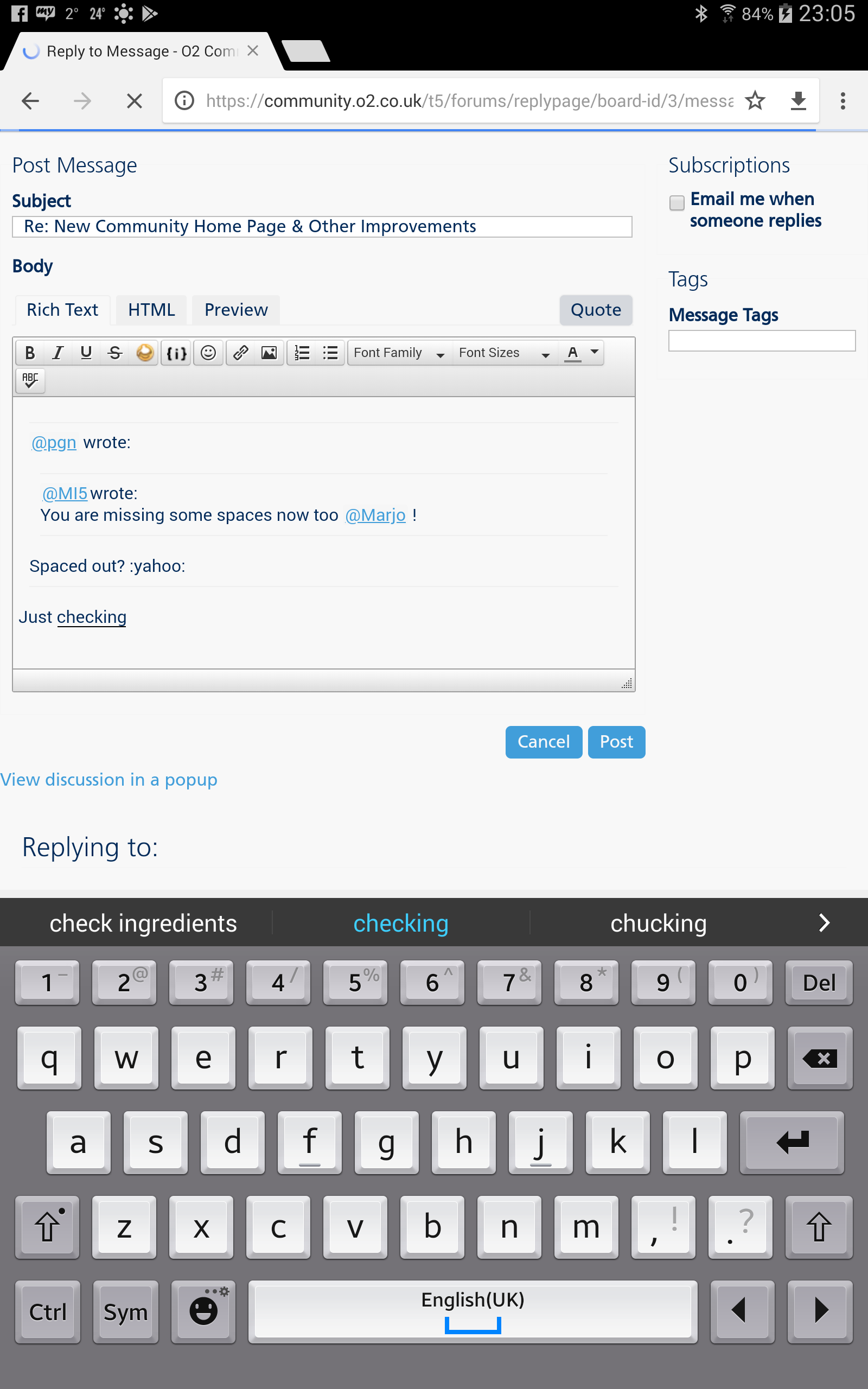Stop page loading with X button
The height and width of the screenshot is (1389, 868).
tap(135, 101)
